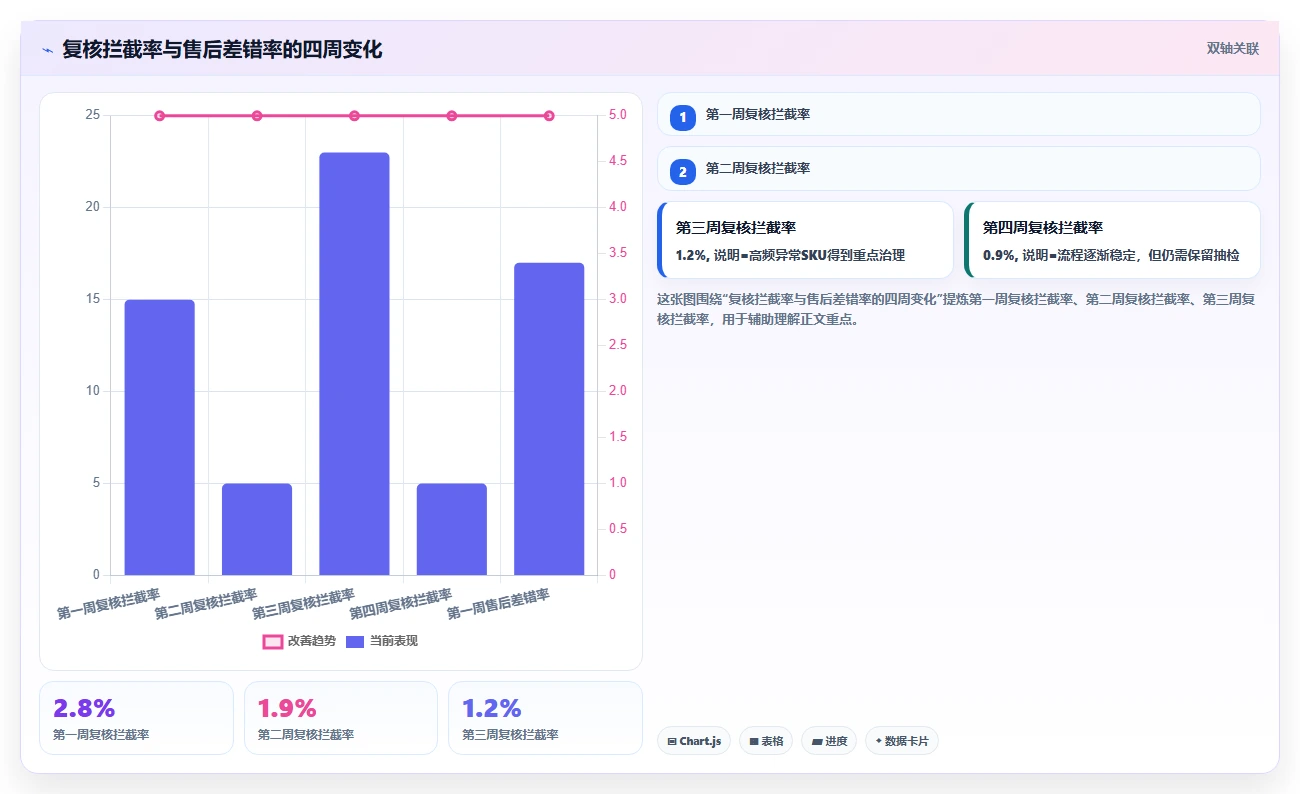Viewport: 1300px width, 794px height.
Task: Open the 第四周复核拦截率 0.9% detail card
Action: point(1112,240)
